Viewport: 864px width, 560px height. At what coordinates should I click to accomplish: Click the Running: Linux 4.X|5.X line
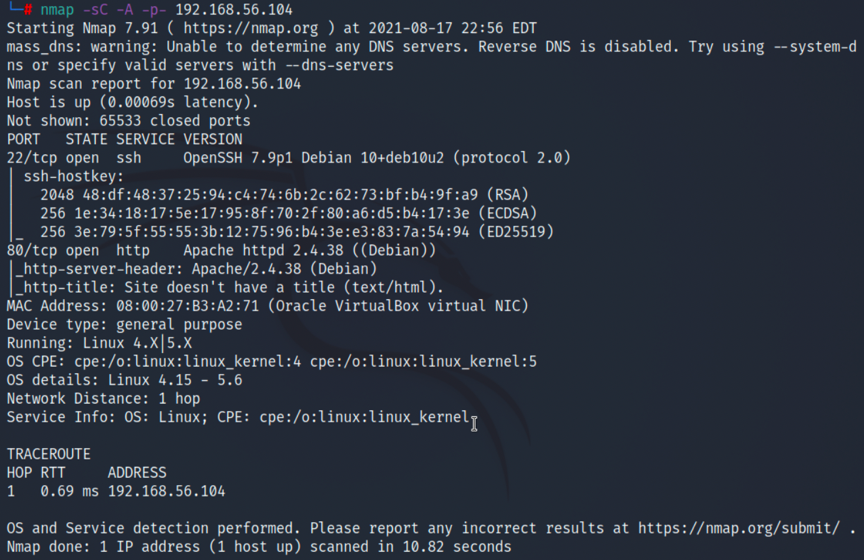[x=99, y=343]
